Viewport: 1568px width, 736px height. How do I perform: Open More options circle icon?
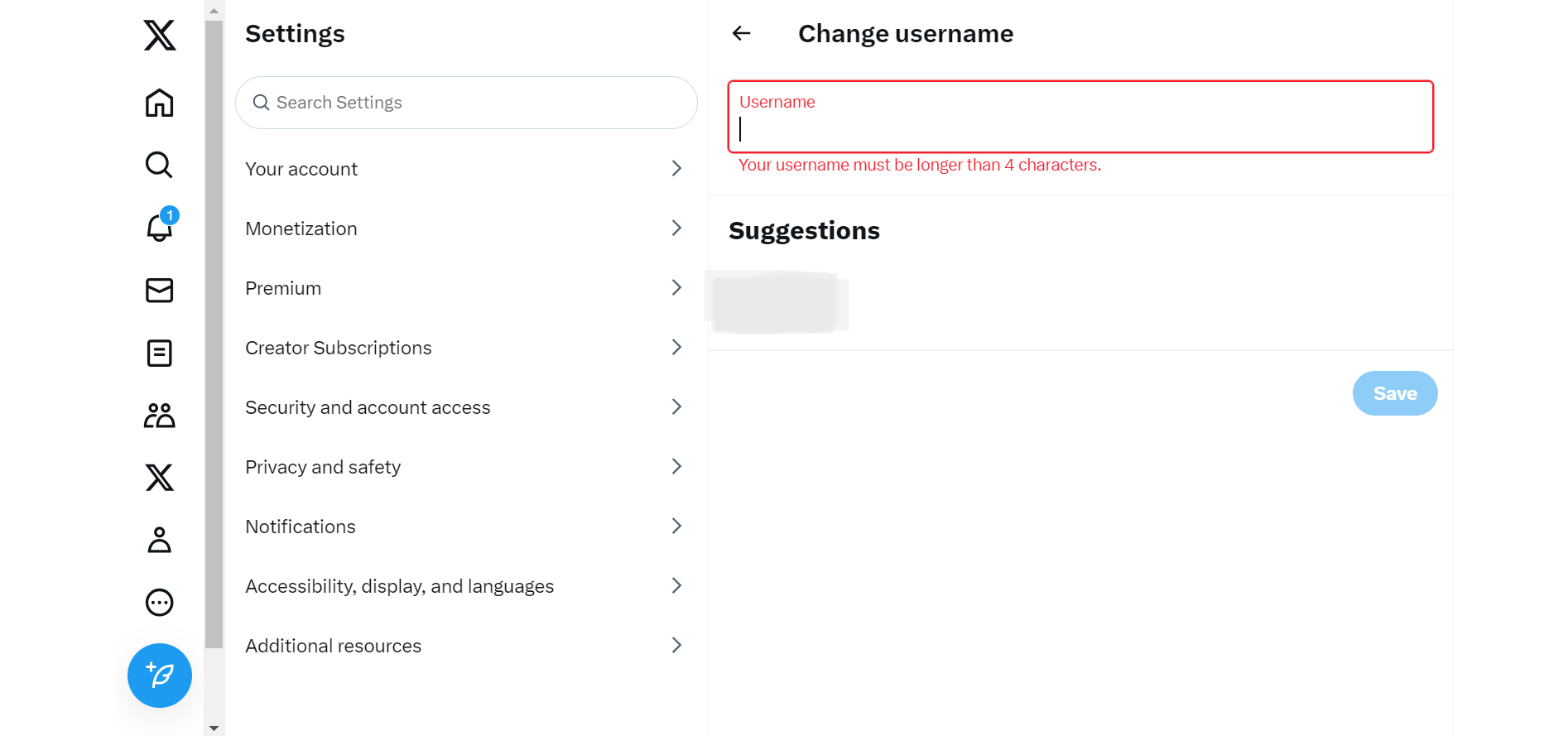[159, 603]
